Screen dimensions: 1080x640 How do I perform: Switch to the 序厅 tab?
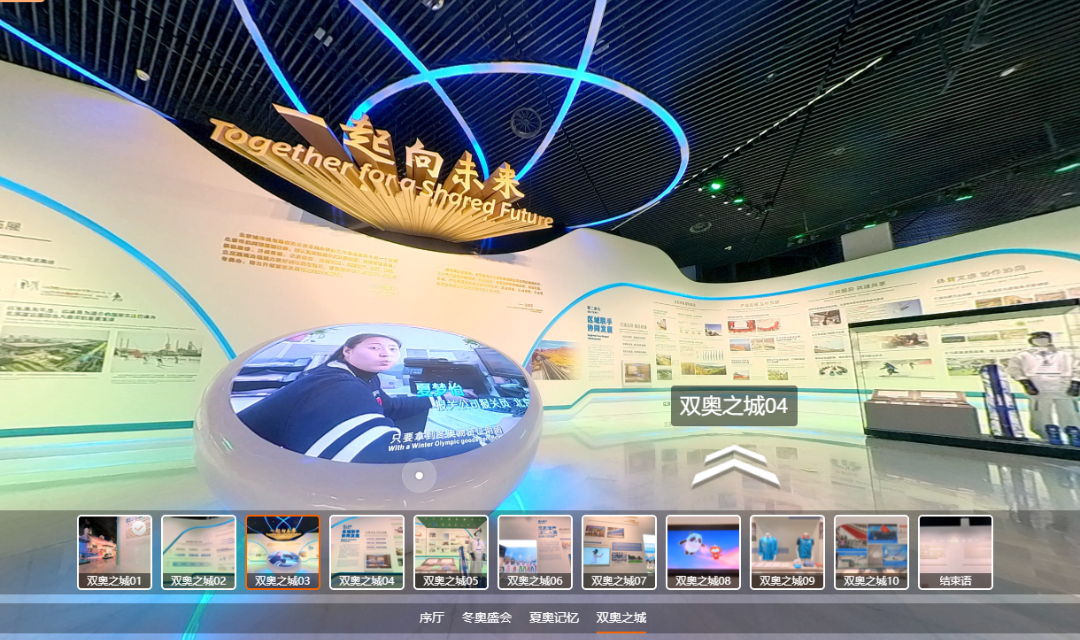pos(431,618)
